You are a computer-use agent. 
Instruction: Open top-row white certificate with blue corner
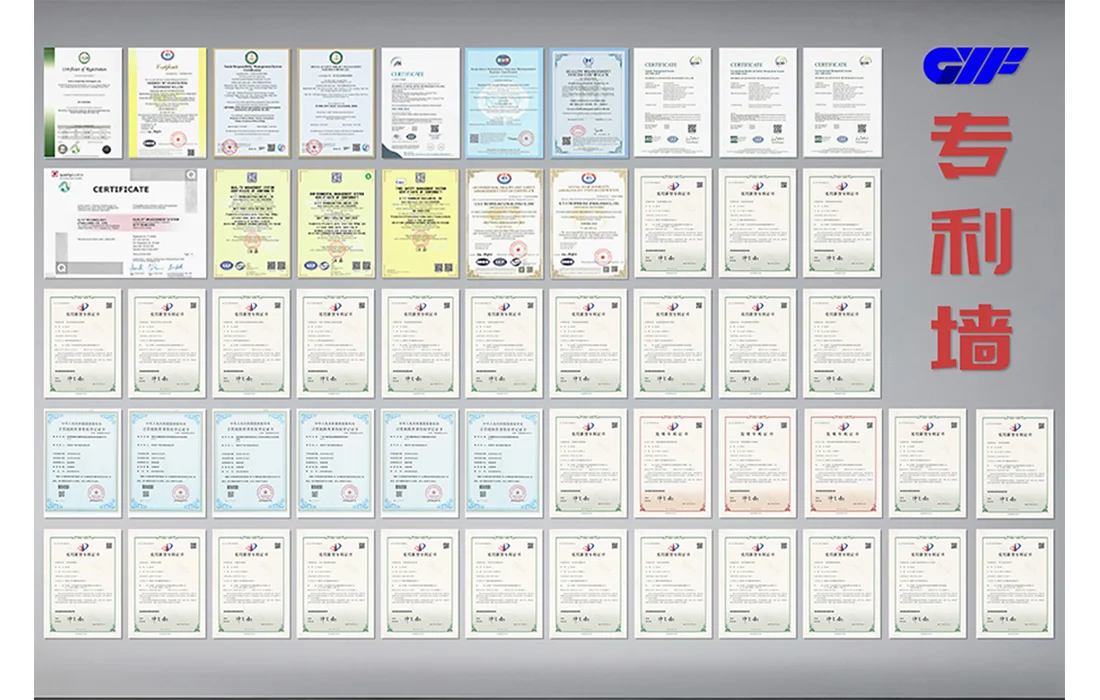[420, 103]
